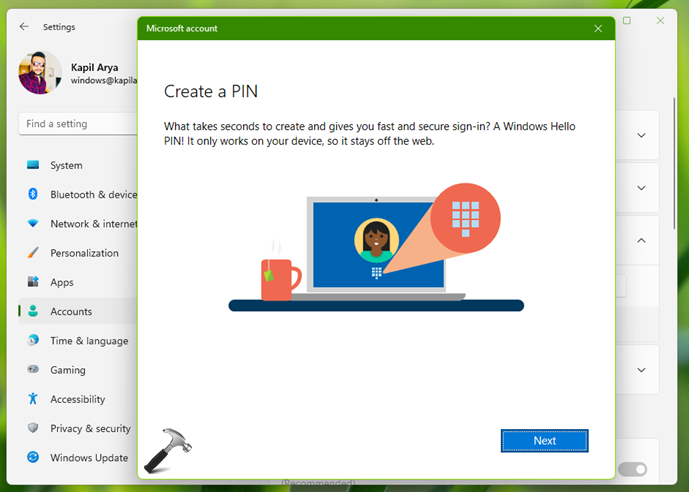Click the Time & language globe icon

33,341
